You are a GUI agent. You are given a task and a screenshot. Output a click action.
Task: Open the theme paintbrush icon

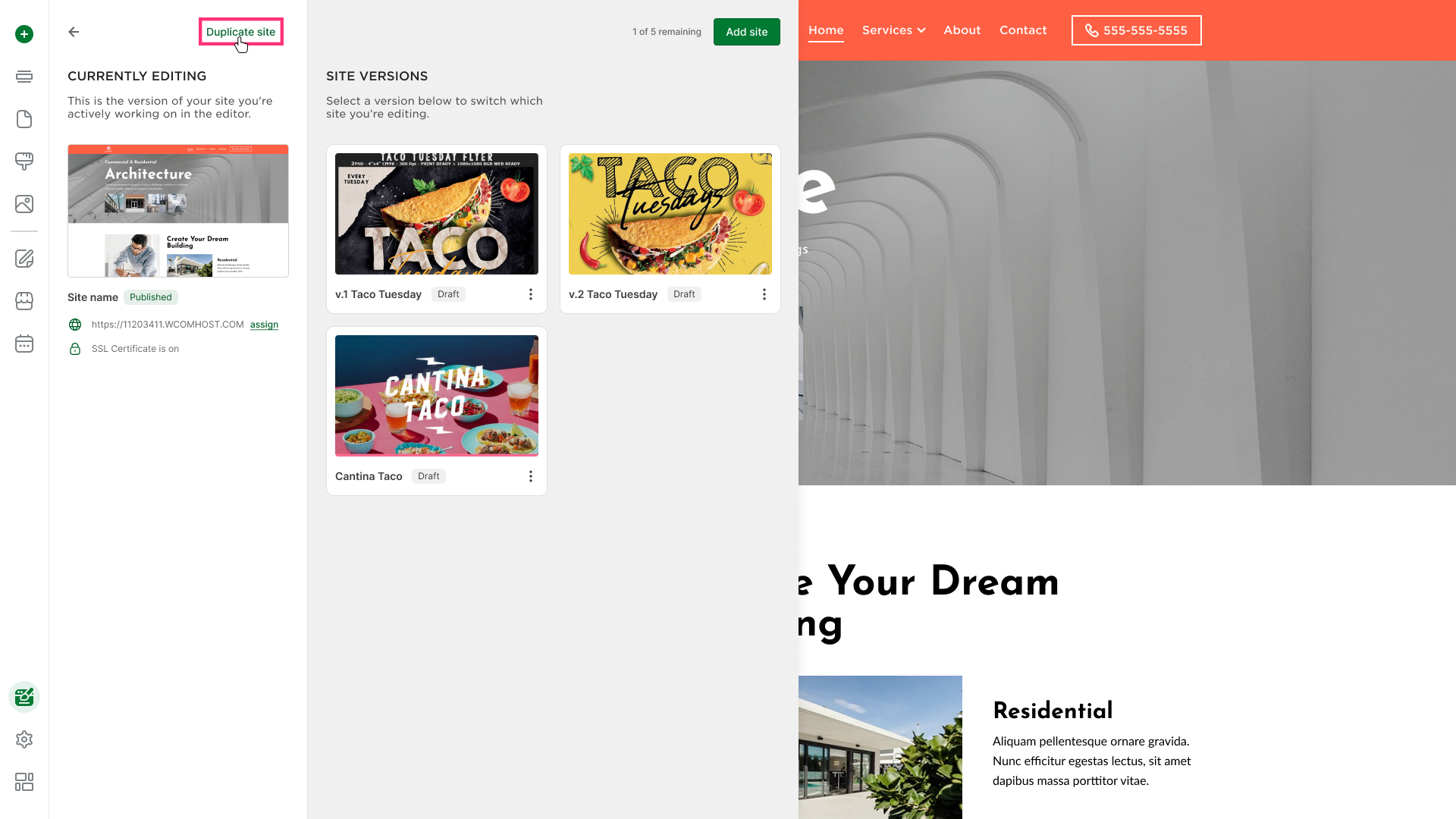coord(24,162)
